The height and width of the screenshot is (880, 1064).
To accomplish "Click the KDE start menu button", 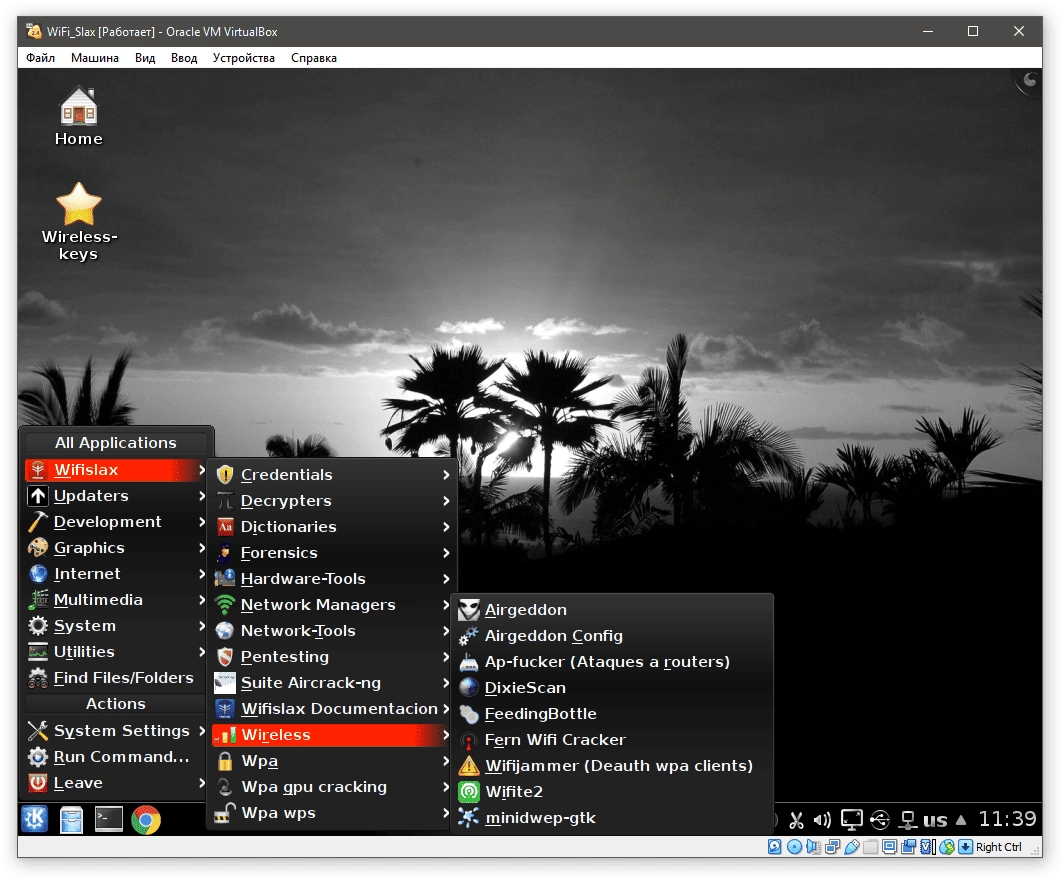I will coord(35,819).
